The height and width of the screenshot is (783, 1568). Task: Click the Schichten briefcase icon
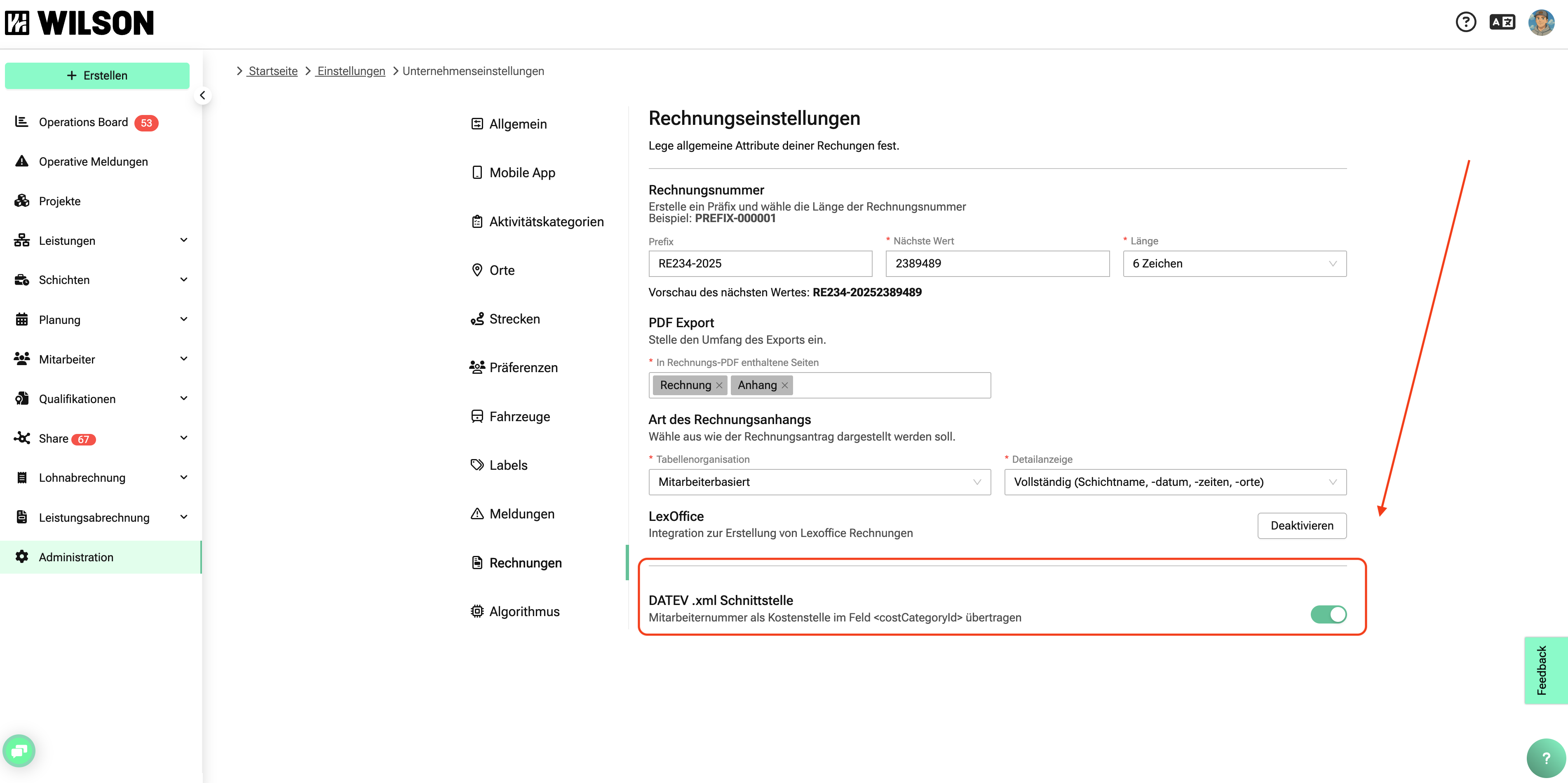(22, 280)
